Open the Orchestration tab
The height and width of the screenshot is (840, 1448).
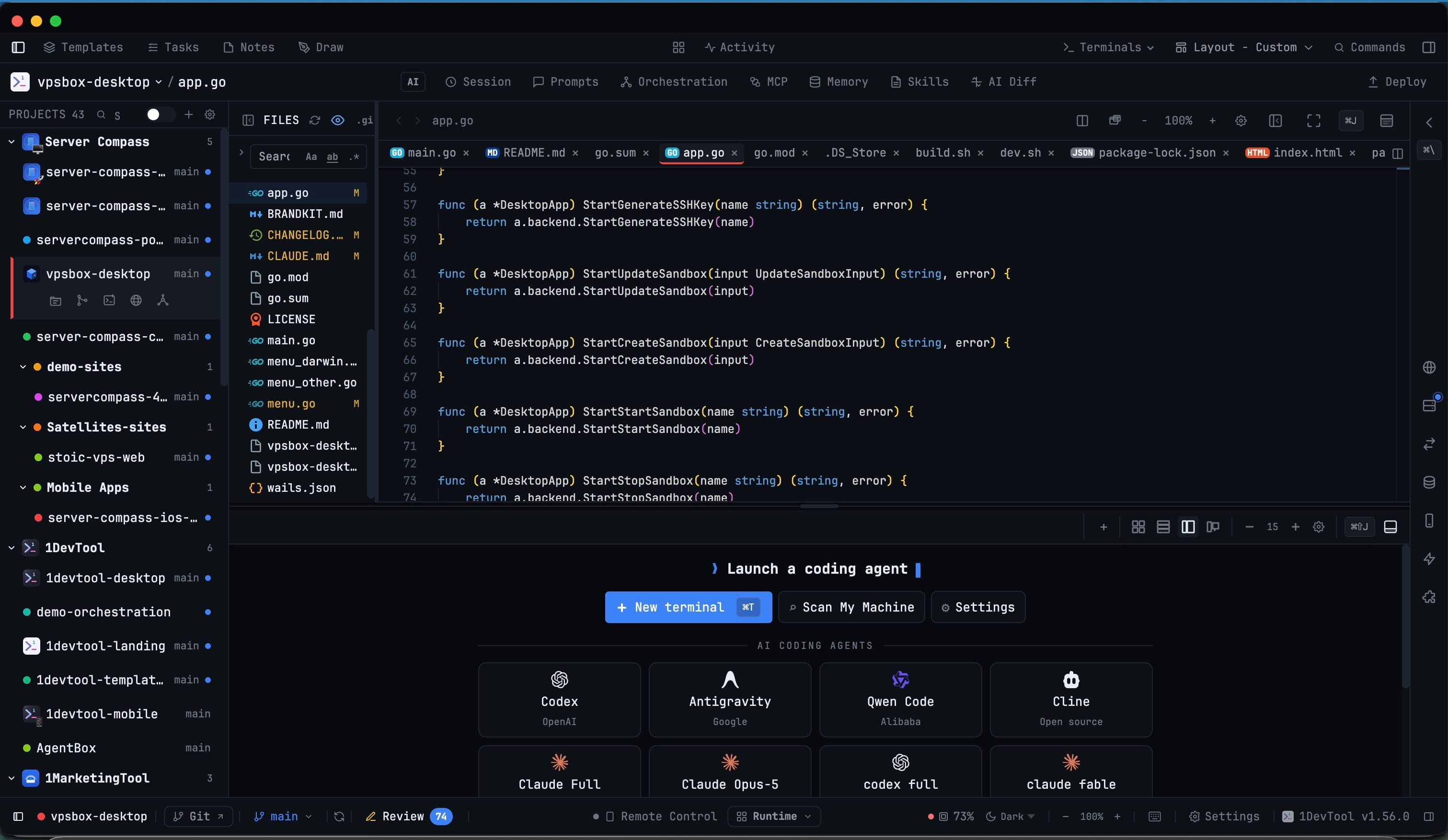point(673,81)
